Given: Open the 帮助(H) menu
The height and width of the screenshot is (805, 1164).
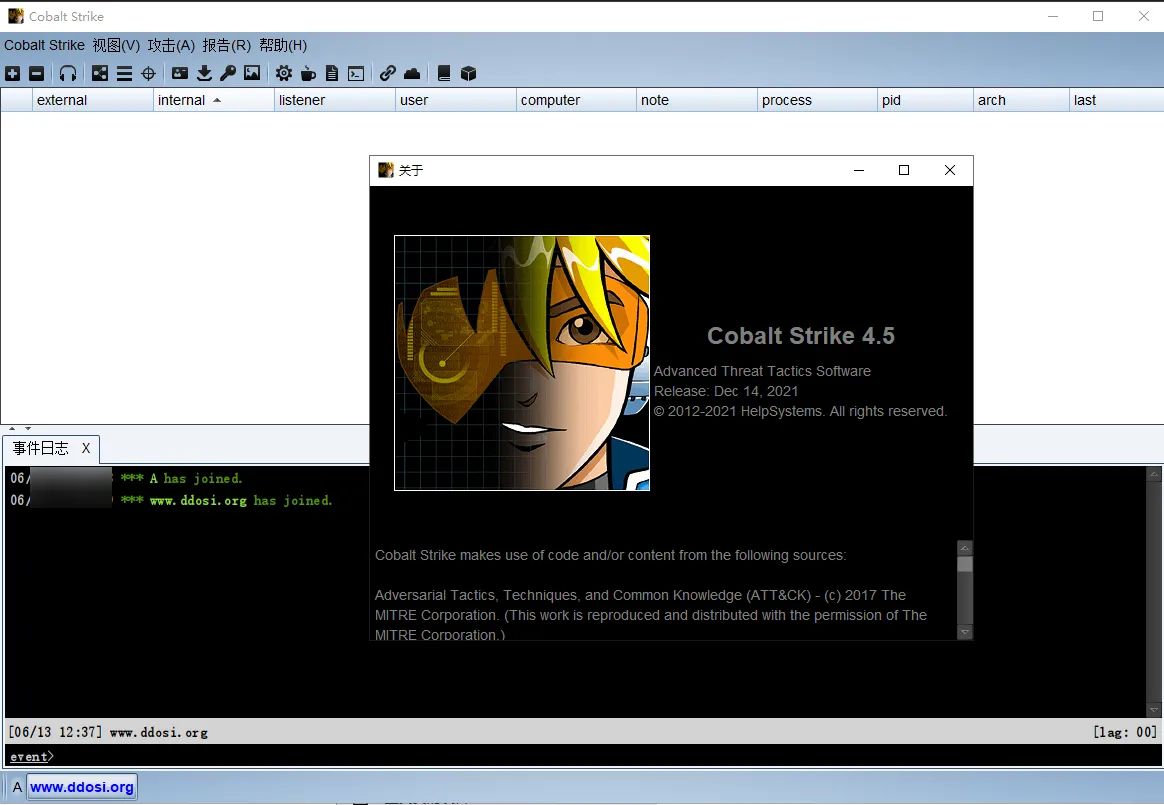Looking at the screenshot, I should (x=283, y=45).
